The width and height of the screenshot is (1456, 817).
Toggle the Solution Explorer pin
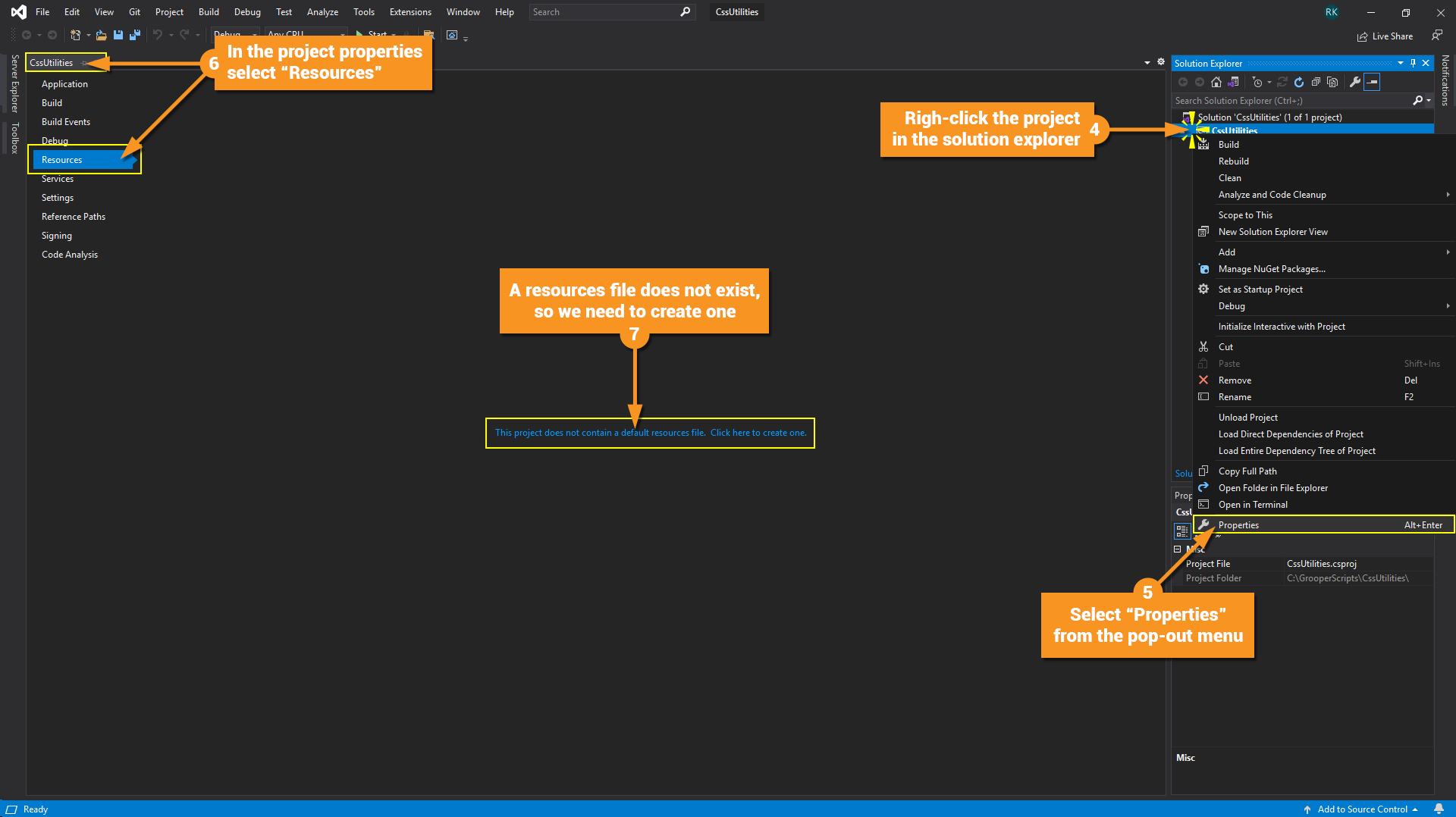pyautogui.click(x=1413, y=63)
